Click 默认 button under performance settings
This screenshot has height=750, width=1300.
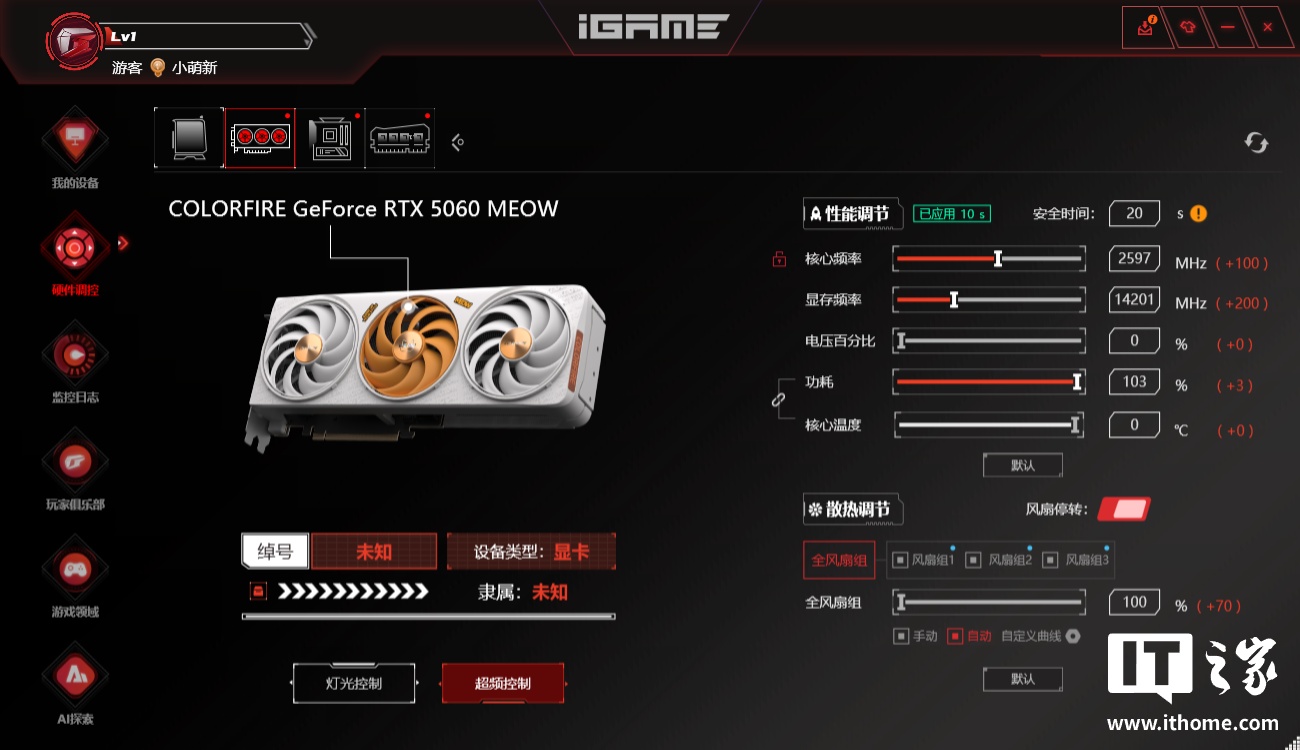(x=1022, y=465)
